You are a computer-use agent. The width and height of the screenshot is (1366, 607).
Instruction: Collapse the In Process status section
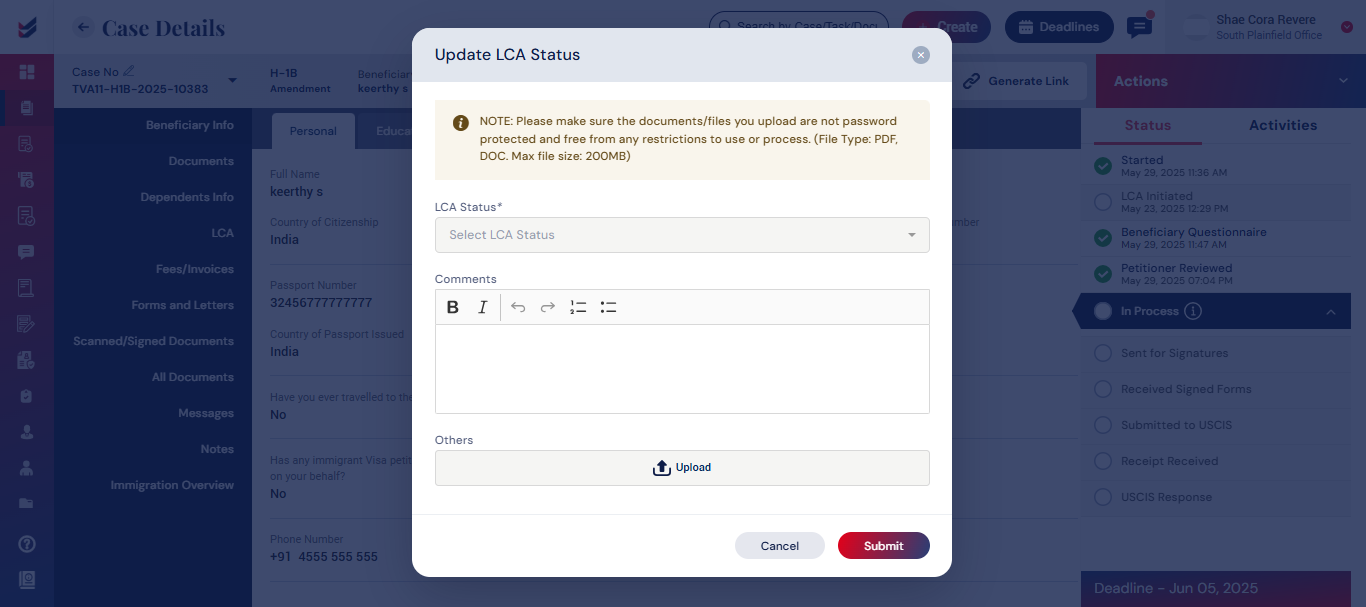click(x=1330, y=312)
